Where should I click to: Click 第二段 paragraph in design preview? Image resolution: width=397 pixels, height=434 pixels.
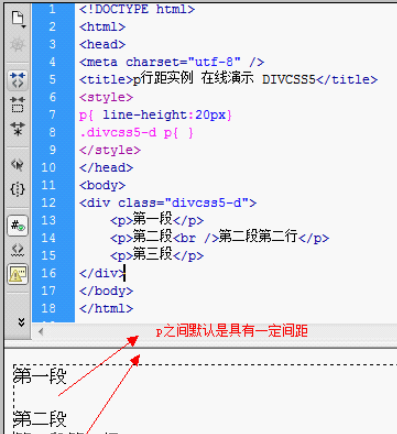40,419
